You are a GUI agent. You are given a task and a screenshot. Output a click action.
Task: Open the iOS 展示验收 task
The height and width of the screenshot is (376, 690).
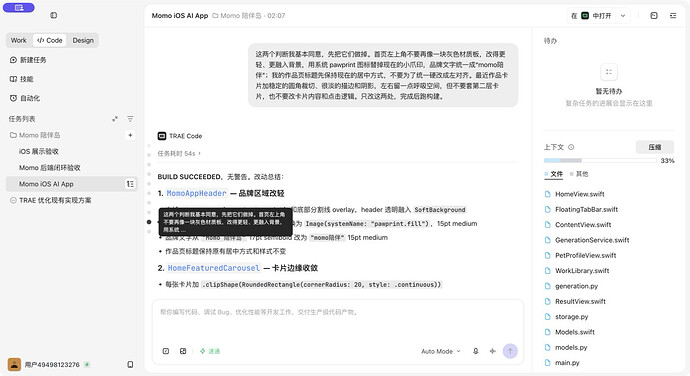click(39, 151)
